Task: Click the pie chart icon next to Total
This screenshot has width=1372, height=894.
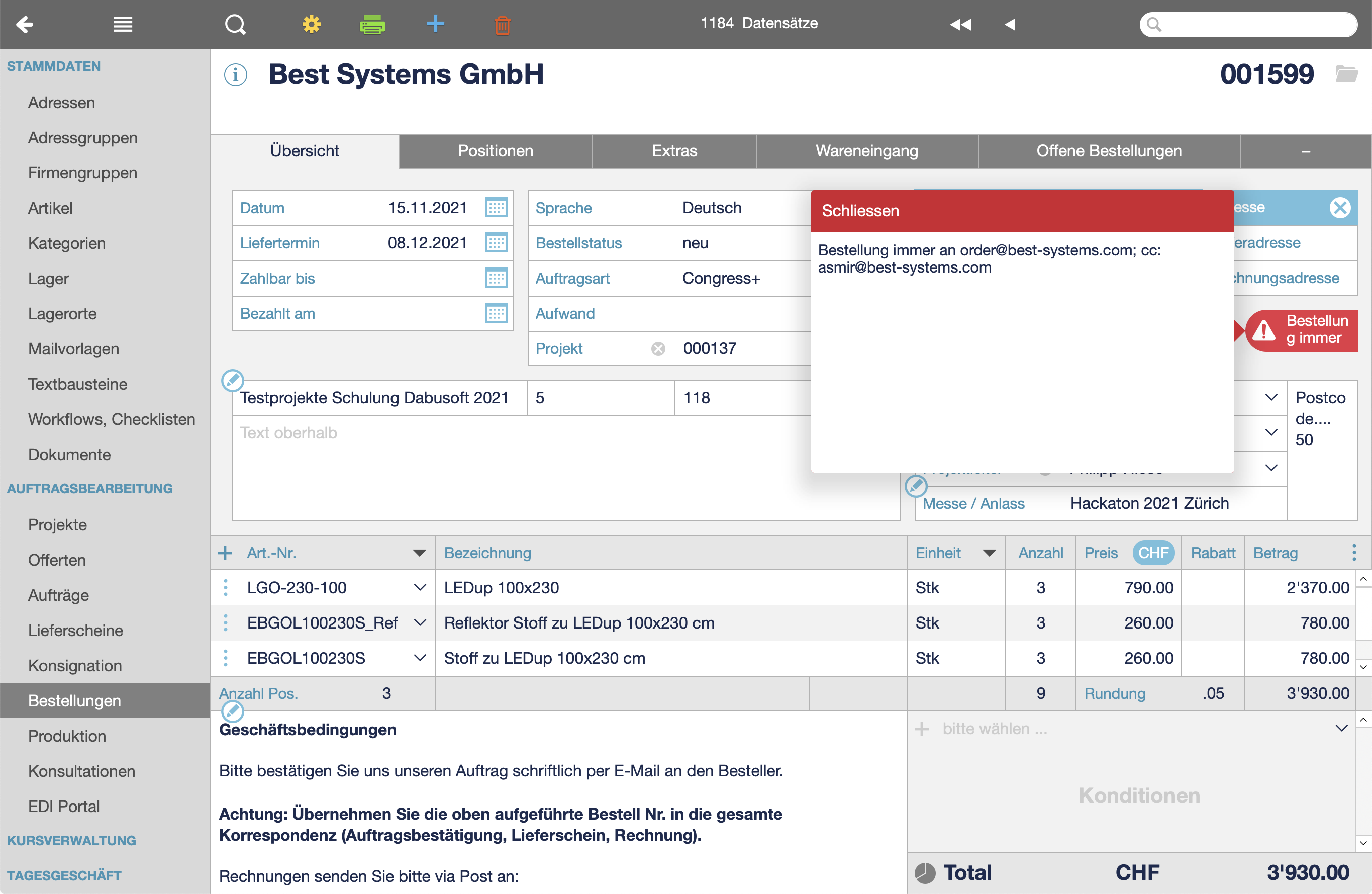Action: click(x=925, y=873)
